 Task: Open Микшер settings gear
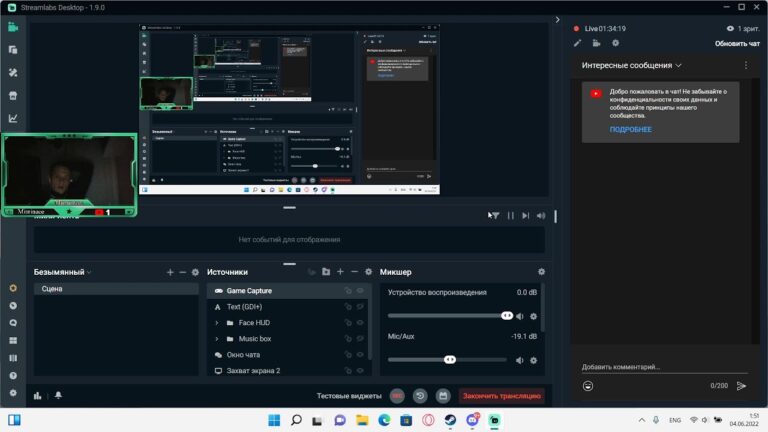pos(541,271)
